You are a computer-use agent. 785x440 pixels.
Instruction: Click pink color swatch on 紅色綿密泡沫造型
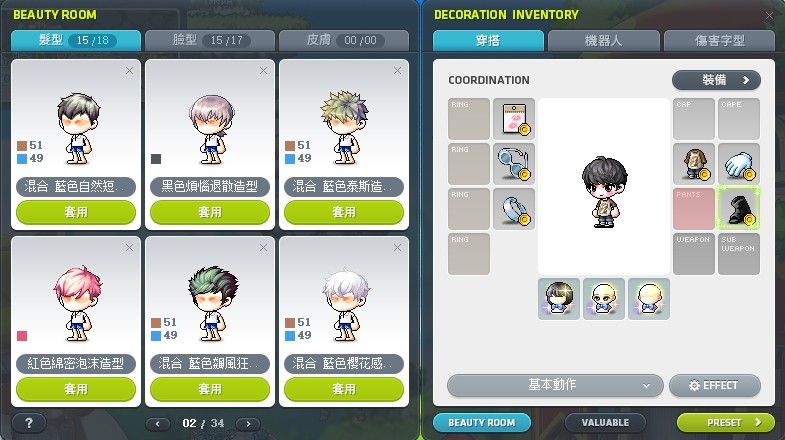[22, 335]
